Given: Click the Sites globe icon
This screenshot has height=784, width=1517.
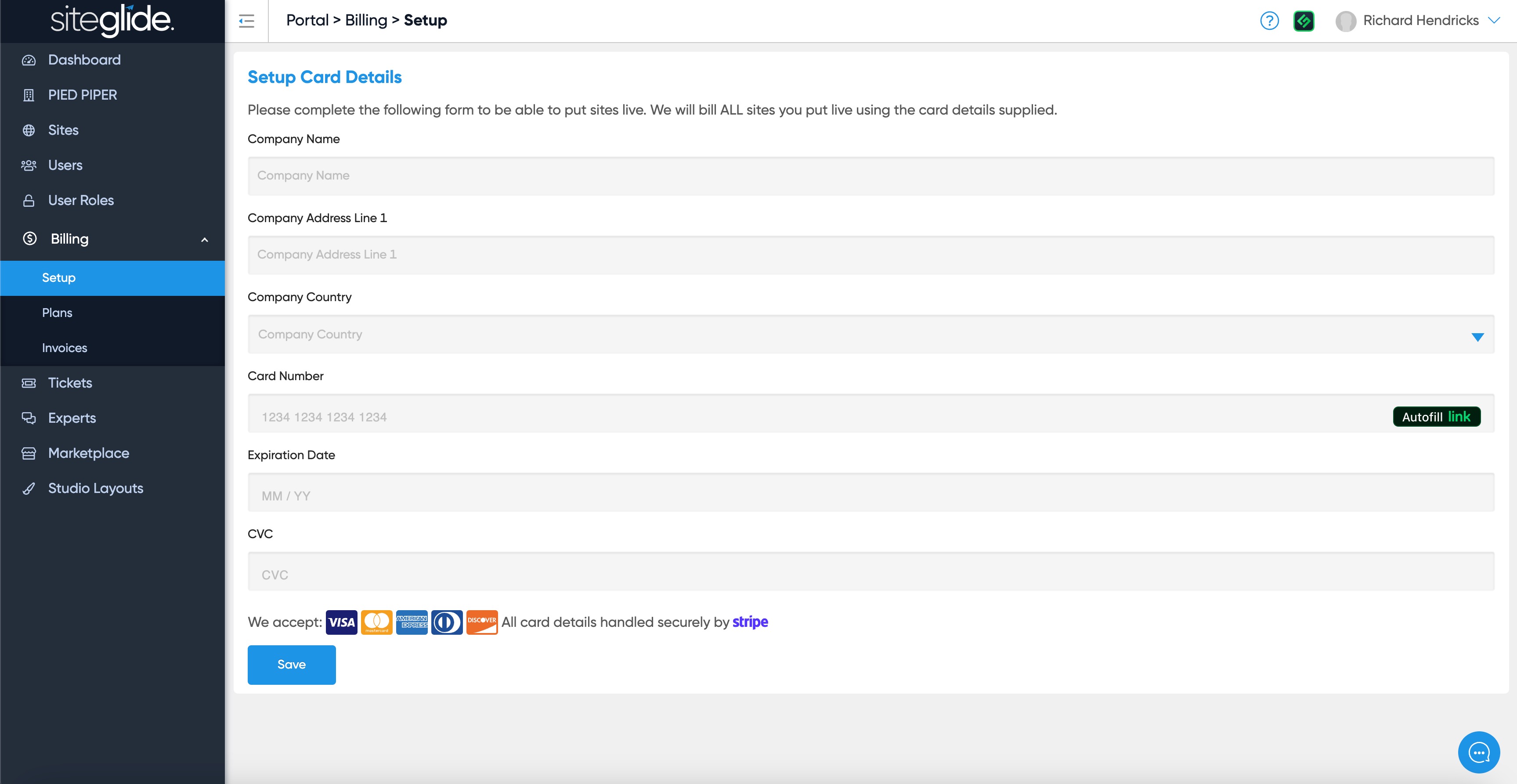Looking at the screenshot, I should pyautogui.click(x=28, y=130).
